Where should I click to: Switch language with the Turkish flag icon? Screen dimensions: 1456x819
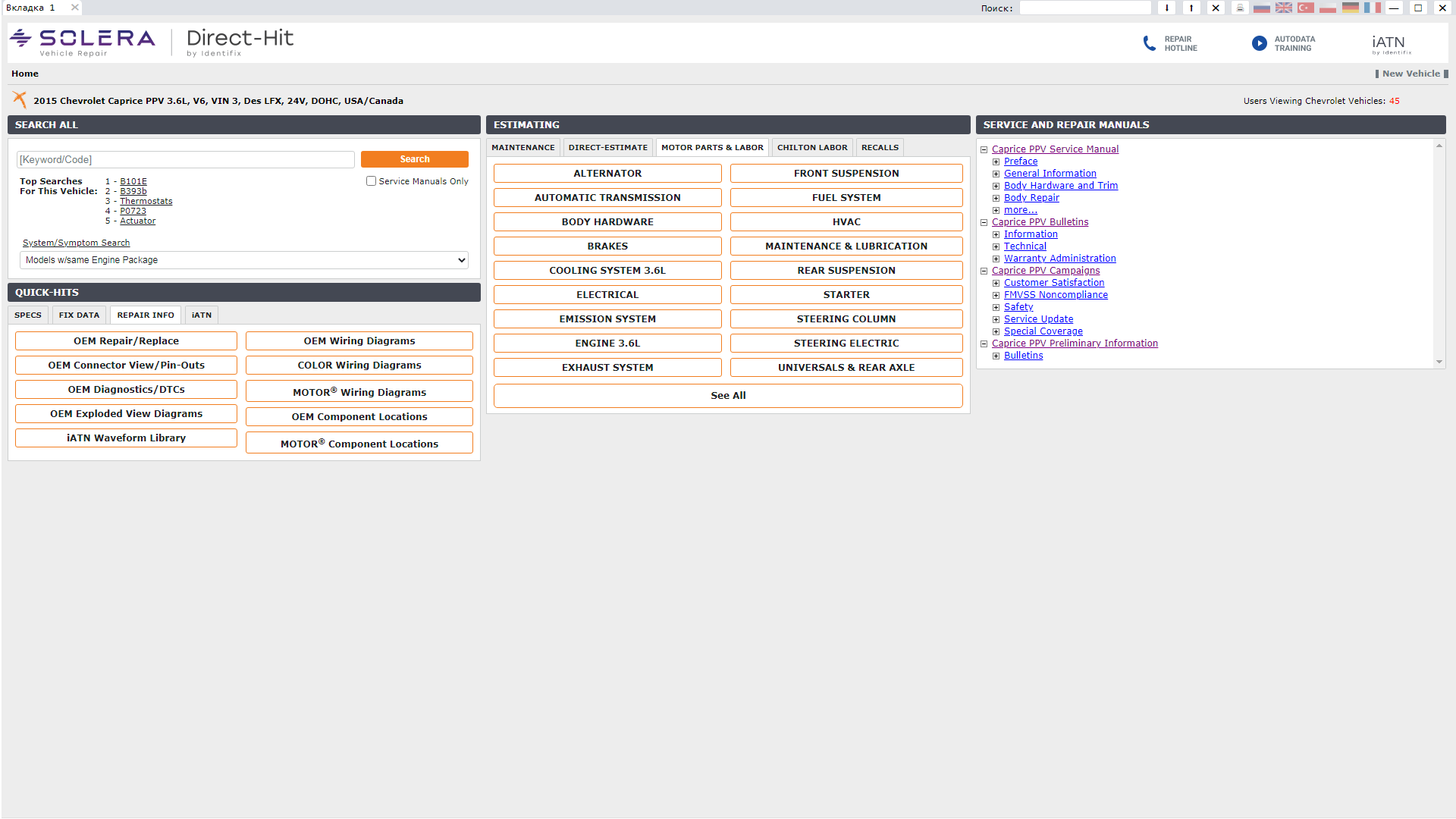click(1306, 8)
